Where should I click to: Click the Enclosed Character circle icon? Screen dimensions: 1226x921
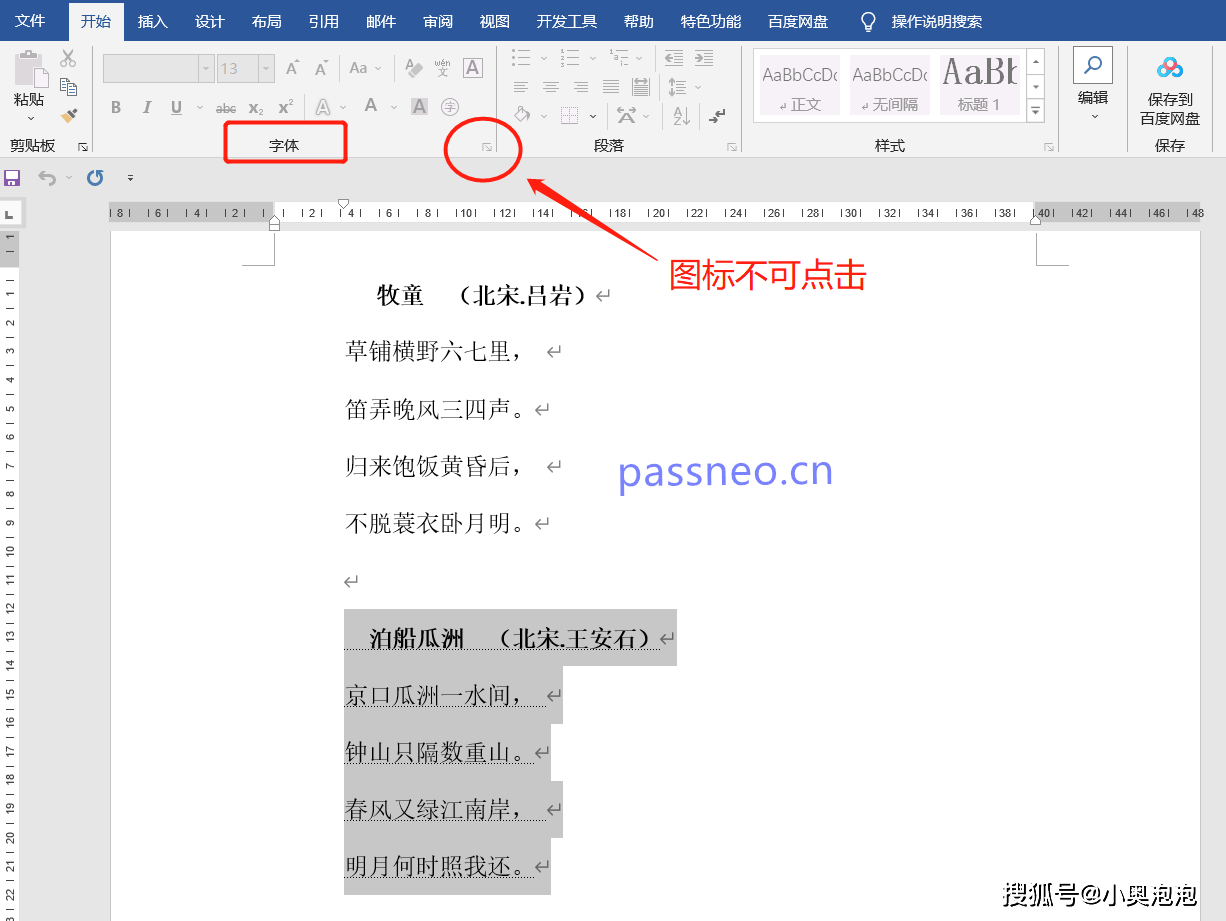(450, 107)
